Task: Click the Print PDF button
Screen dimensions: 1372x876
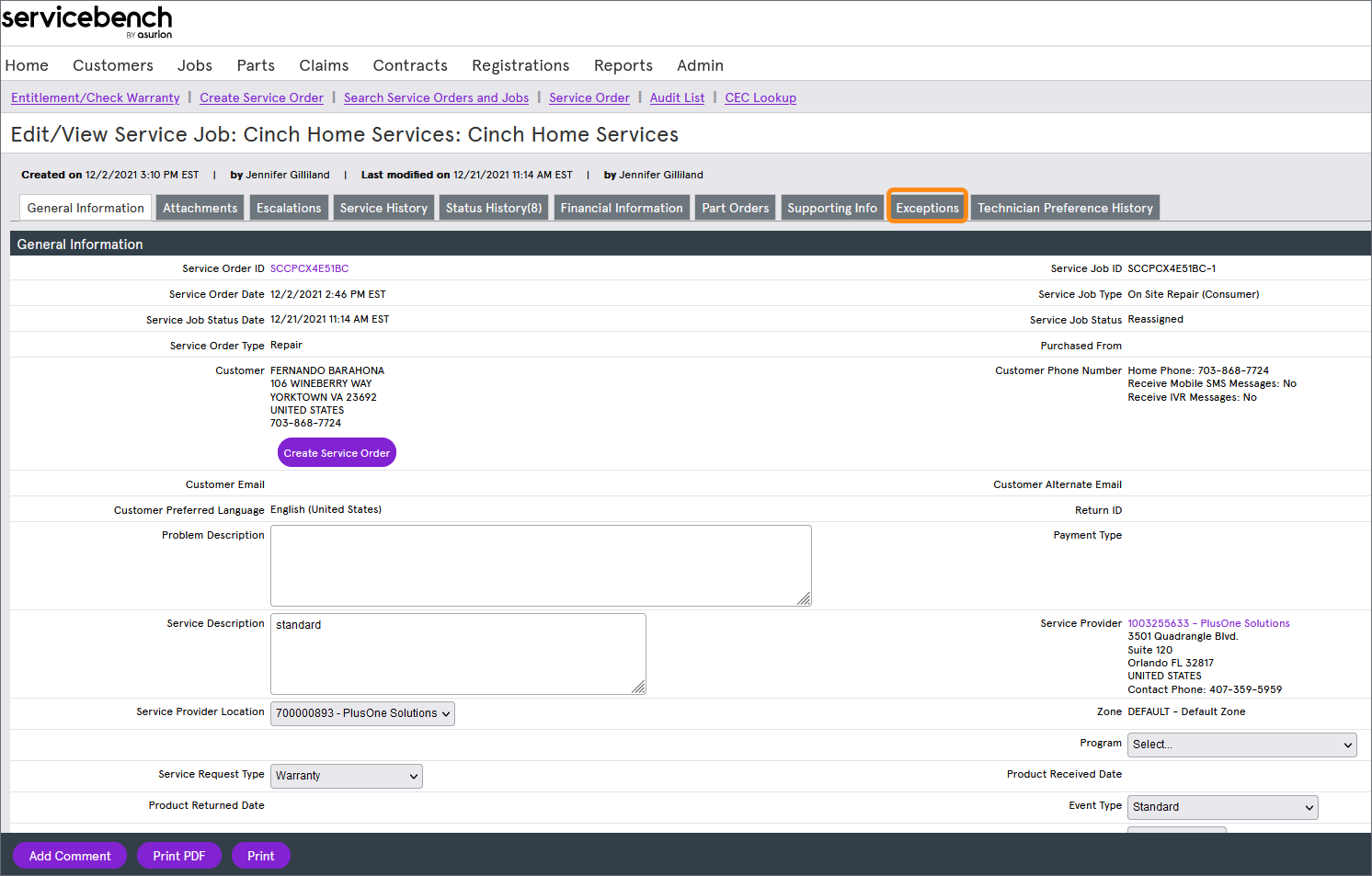Action: pos(179,856)
